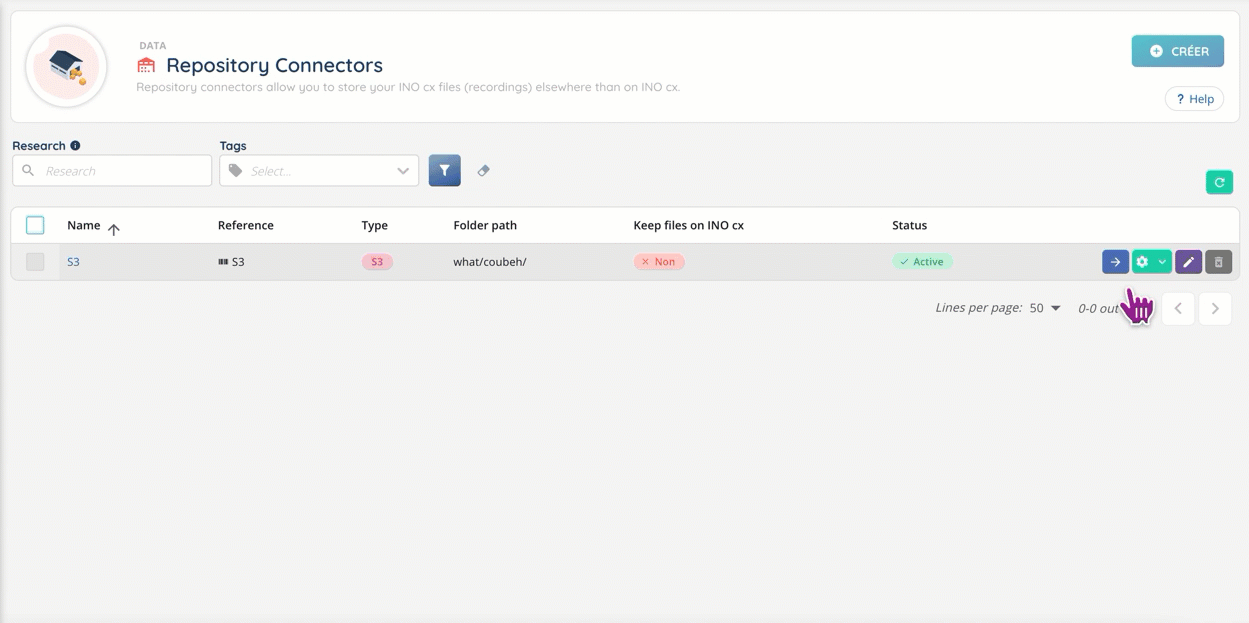Open the green gear settings menu for S3
Screen dimensions: 1249x623
pyautogui.click(x=1151, y=262)
